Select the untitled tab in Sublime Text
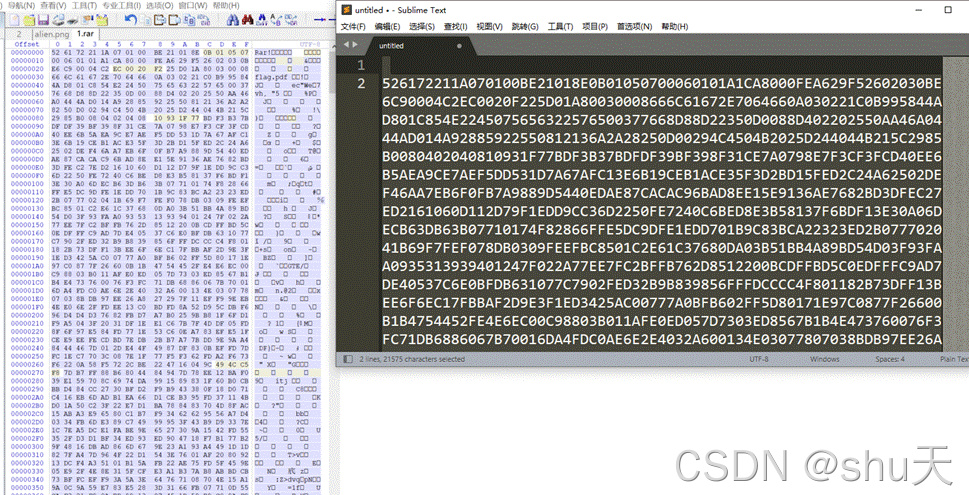 click(x=414, y=46)
